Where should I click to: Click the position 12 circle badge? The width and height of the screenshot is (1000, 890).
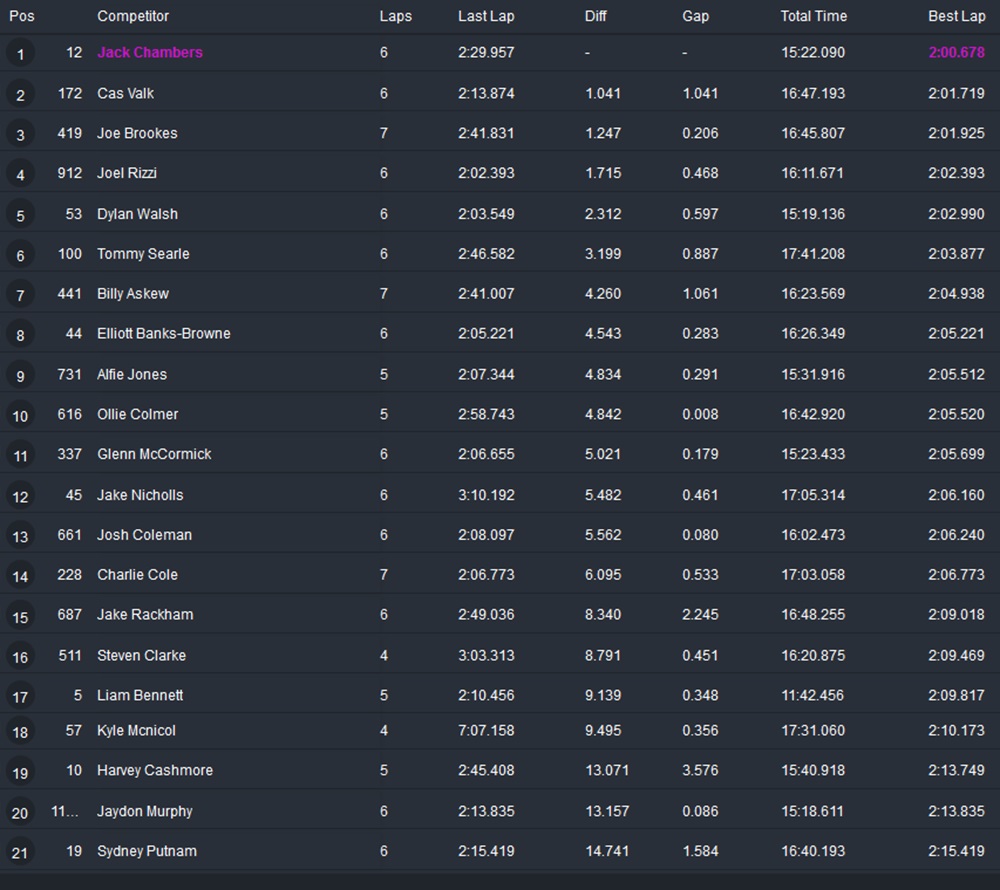pyautogui.click(x=20, y=496)
